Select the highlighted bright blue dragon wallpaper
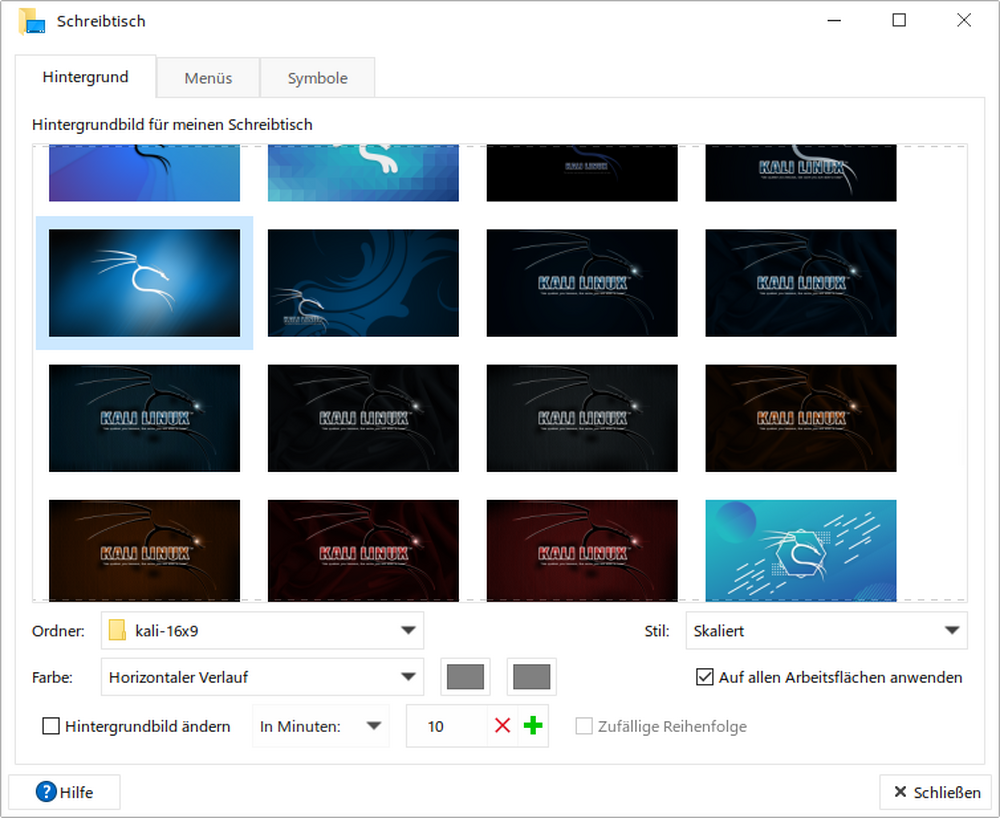1000x818 pixels. [145, 283]
